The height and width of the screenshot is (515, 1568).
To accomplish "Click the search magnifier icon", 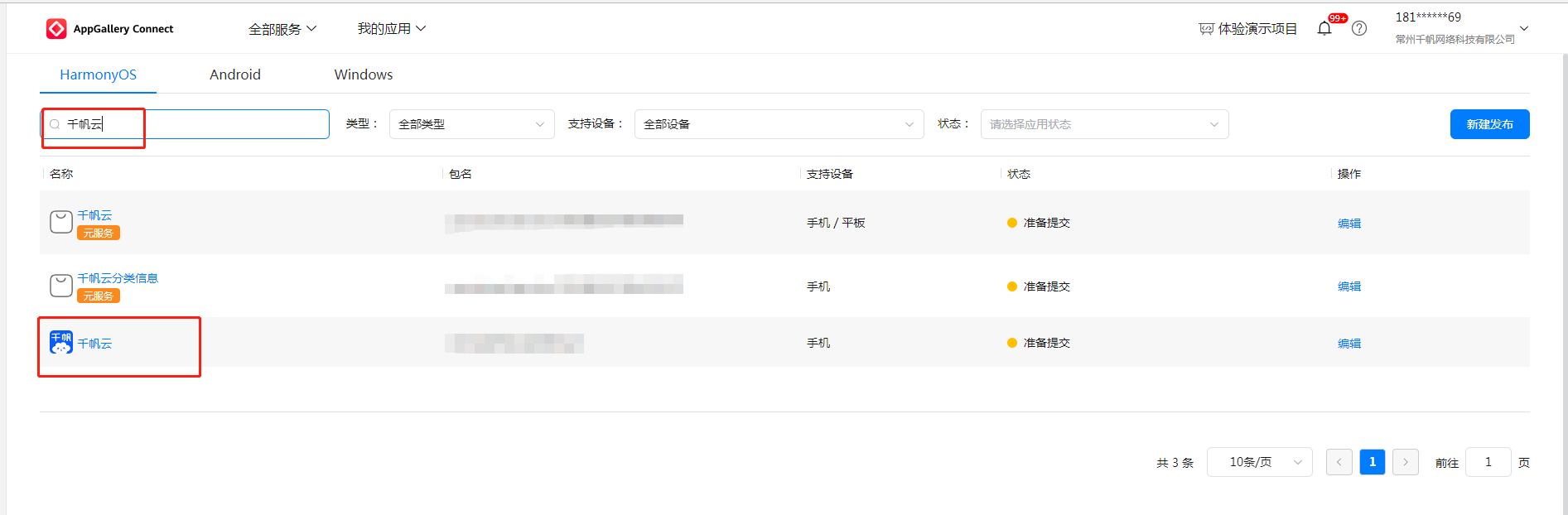I will [55, 124].
